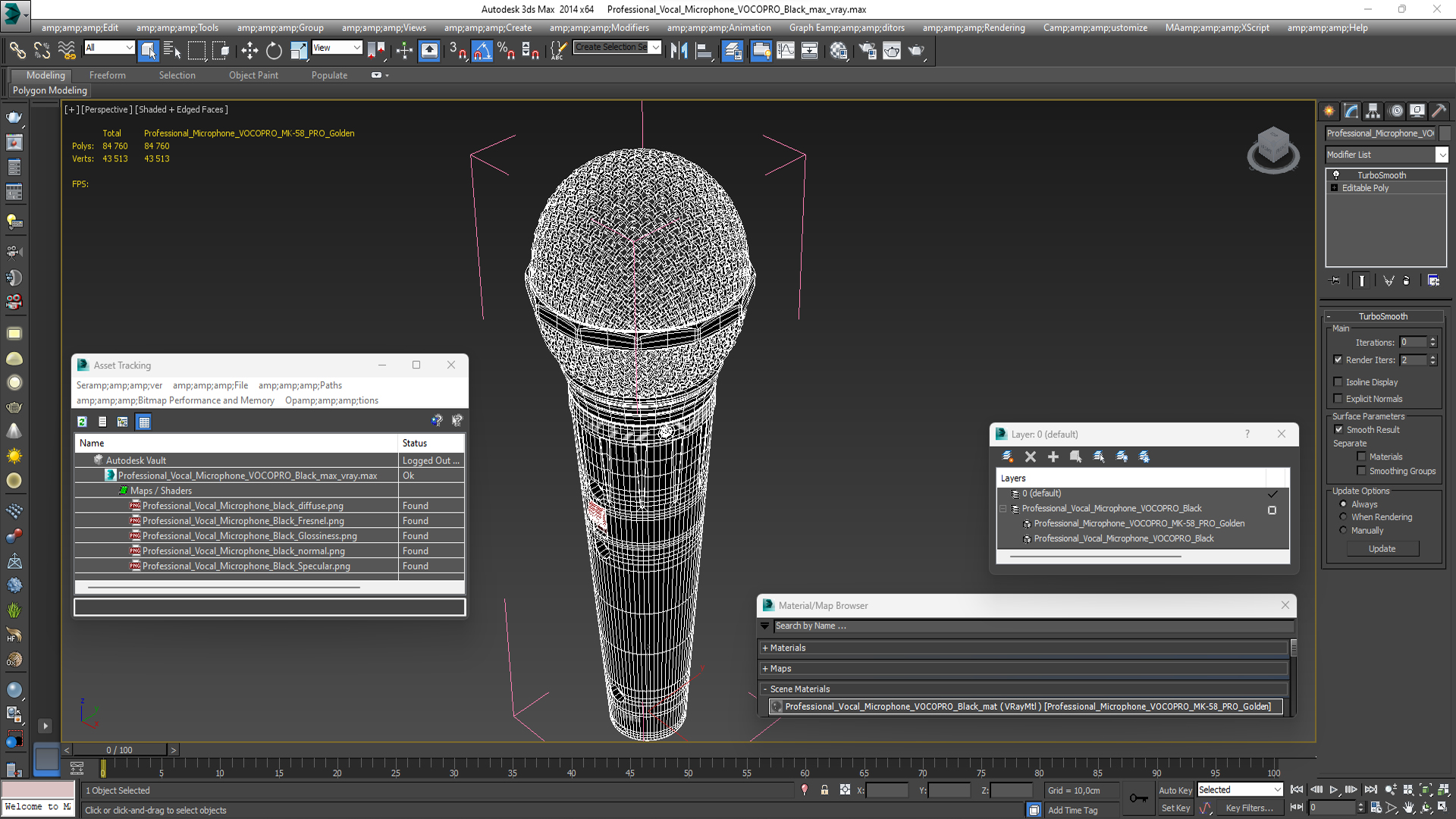Collapse the TurboSmooth rollout
The width and height of the screenshot is (1456, 819).
click(x=1383, y=316)
